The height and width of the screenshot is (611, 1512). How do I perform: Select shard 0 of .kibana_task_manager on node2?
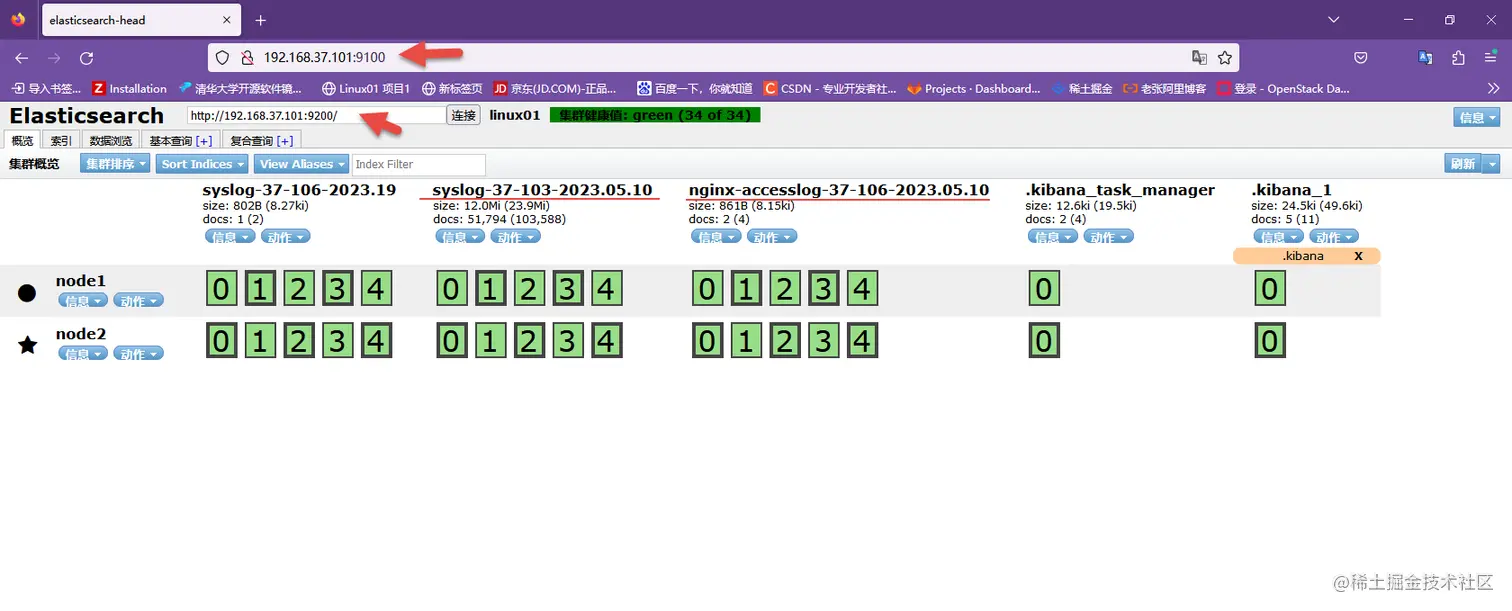click(x=1044, y=341)
